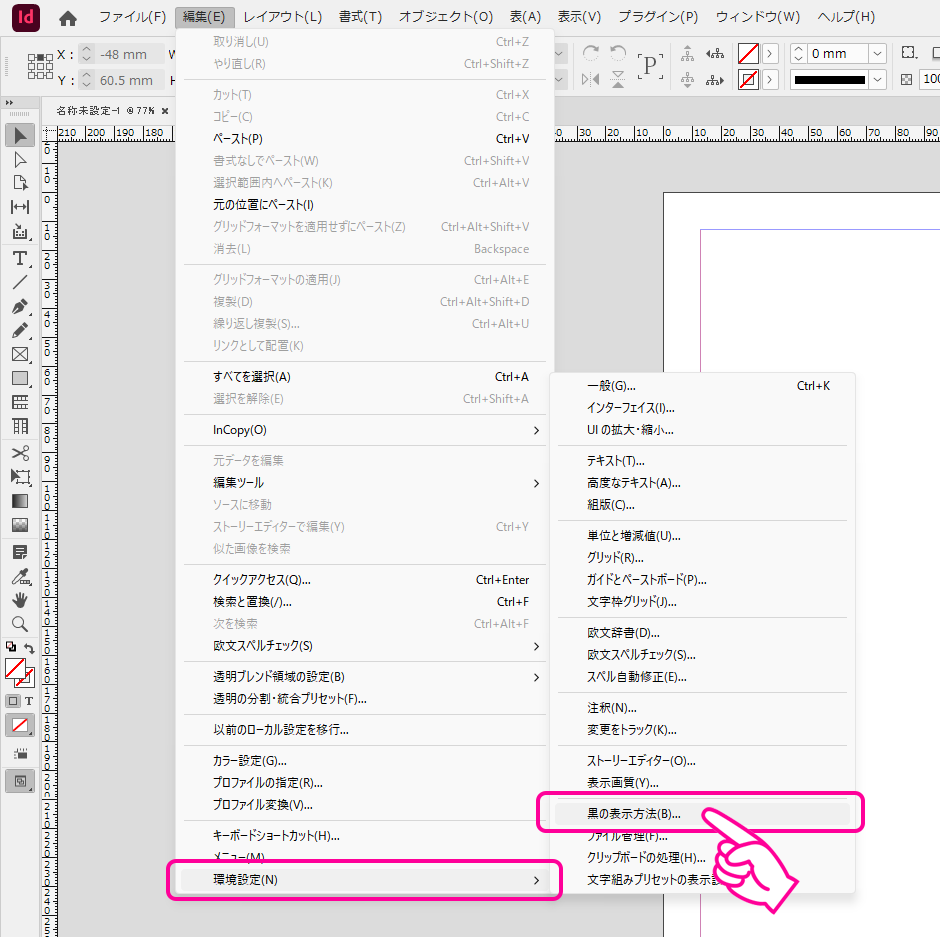Choose 検索と置換(/)...

(364, 601)
